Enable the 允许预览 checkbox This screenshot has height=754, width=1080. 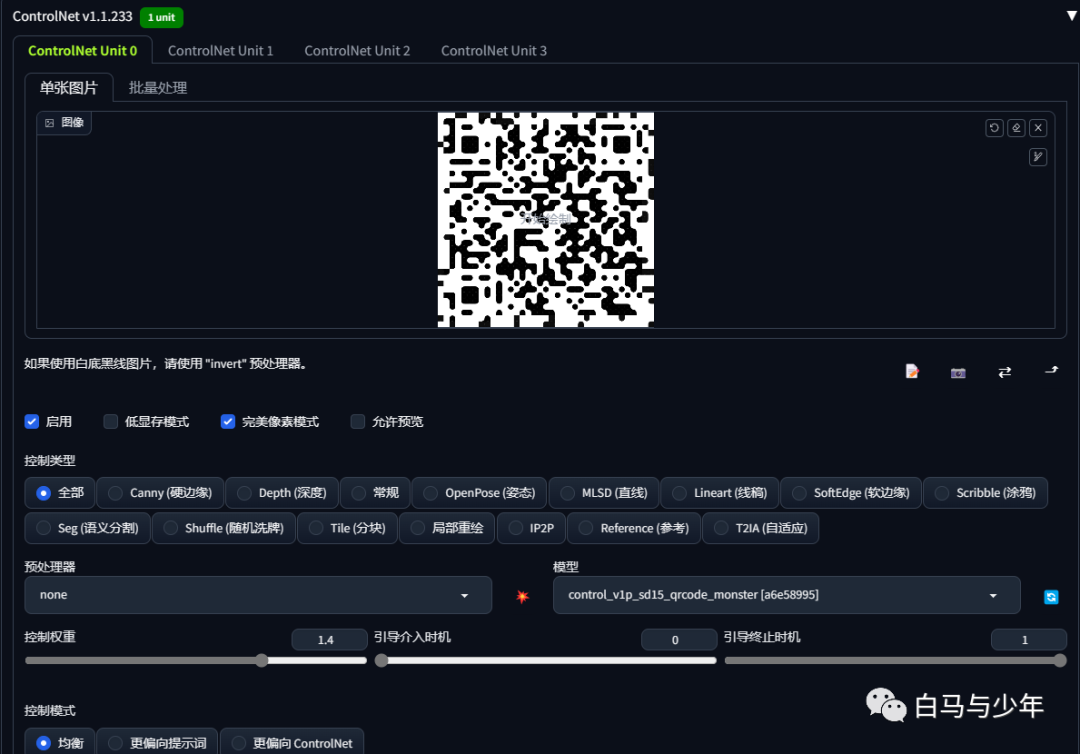click(x=357, y=421)
